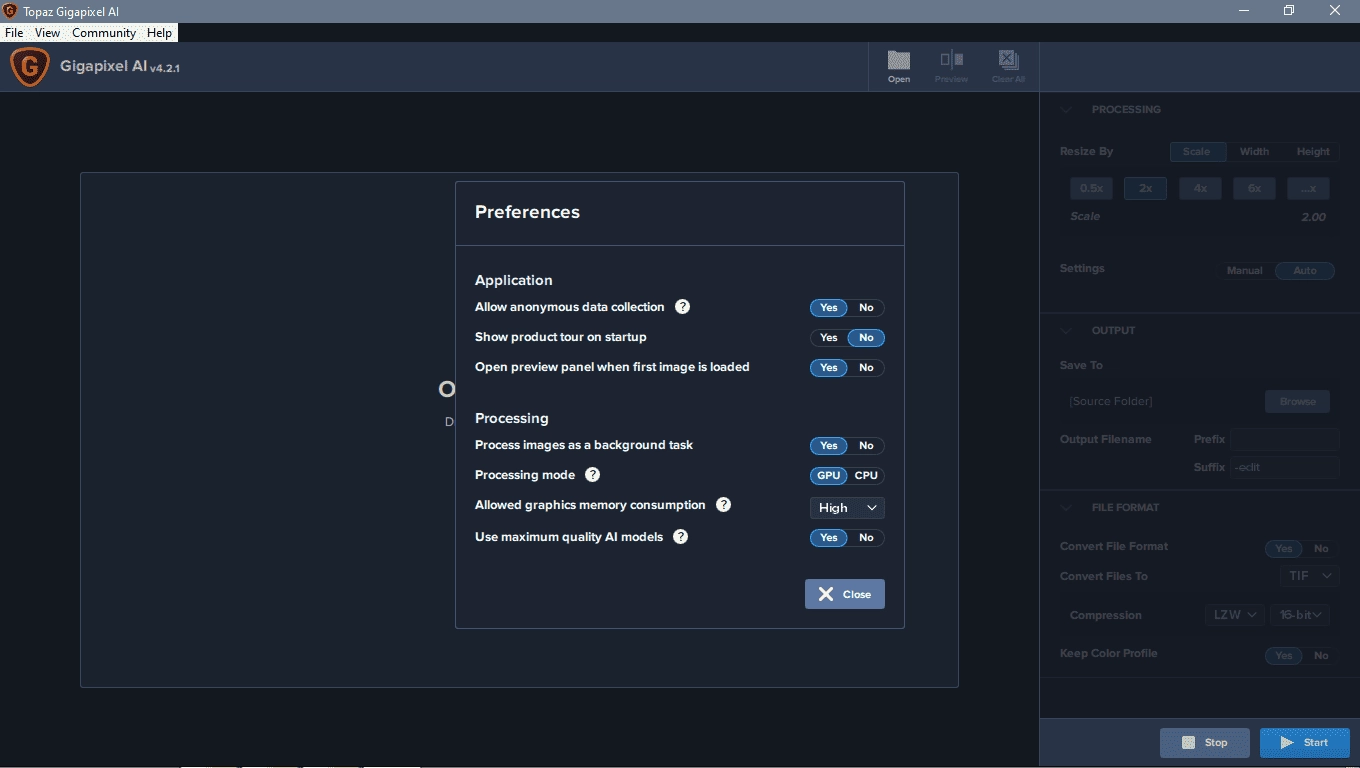The height and width of the screenshot is (768, 1360).
Task: Set anonymous data collection to Yes
Action: pyautogui.click(x=828, y=308)
